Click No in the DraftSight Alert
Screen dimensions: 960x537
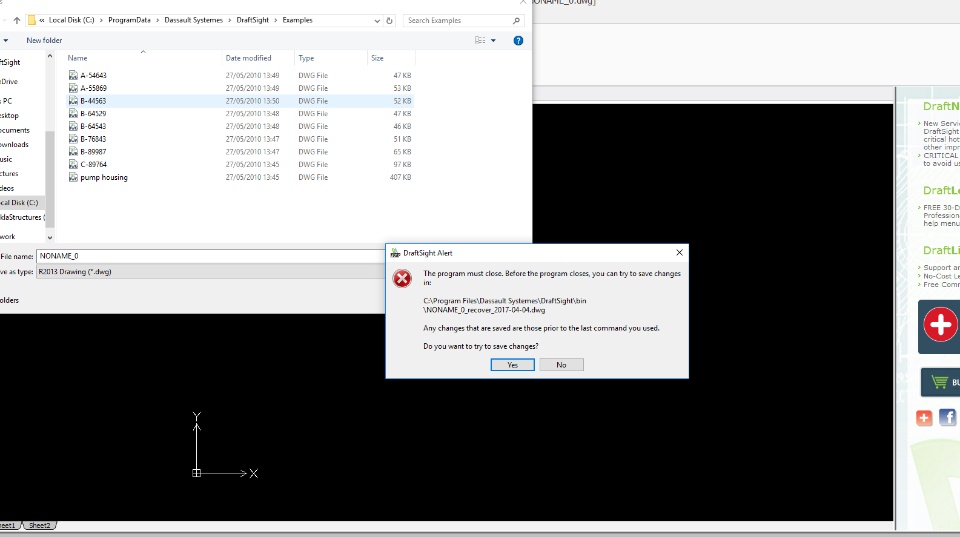tap(561, 365)
